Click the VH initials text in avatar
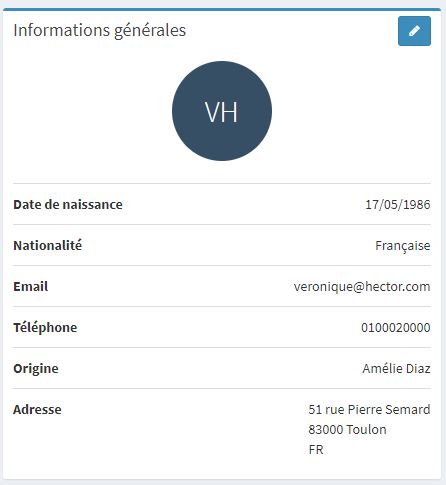Screen dimensions: 446x485 point(221,112)
